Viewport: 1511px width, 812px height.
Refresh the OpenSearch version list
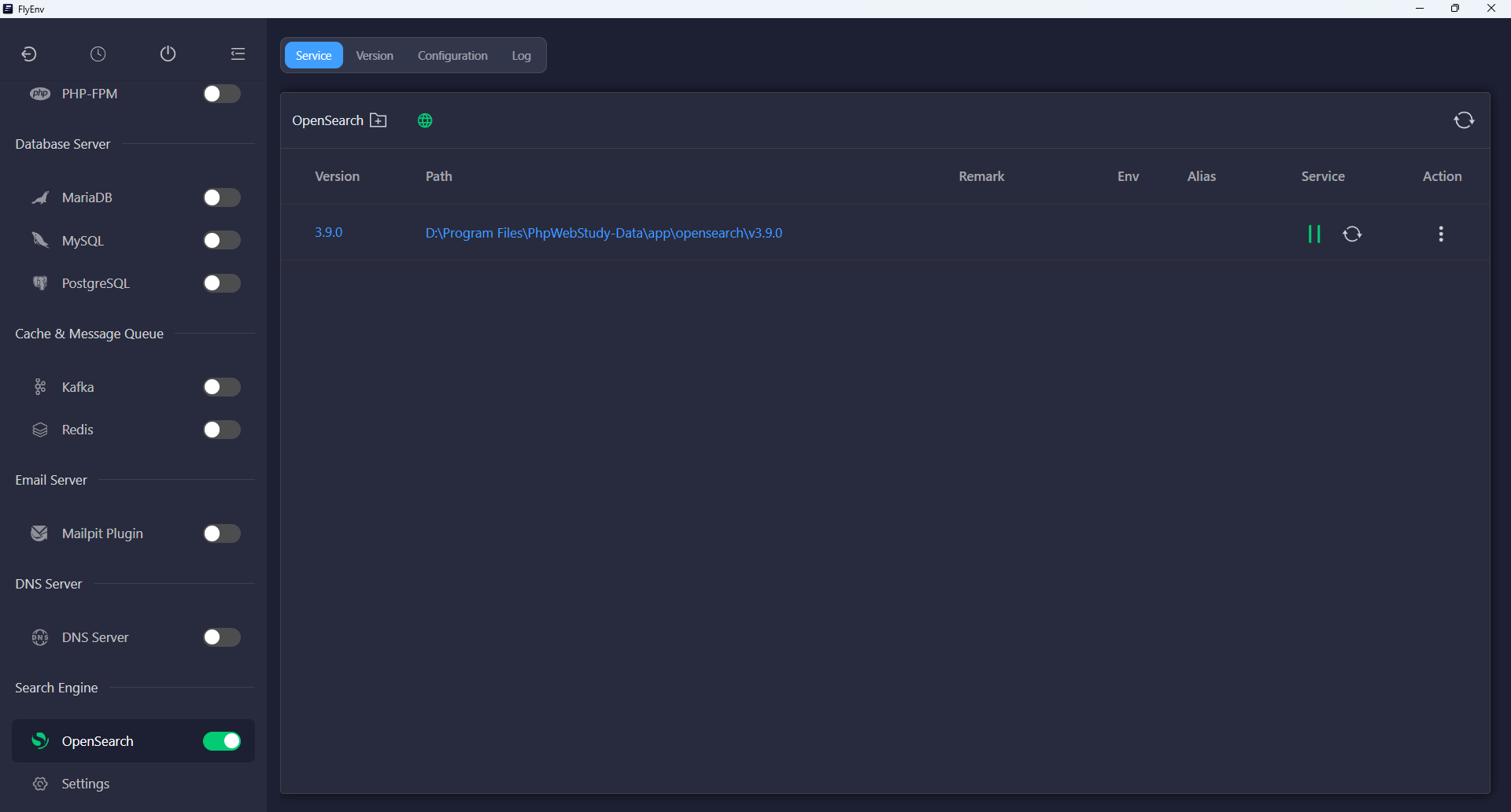tap(1464, 120)
